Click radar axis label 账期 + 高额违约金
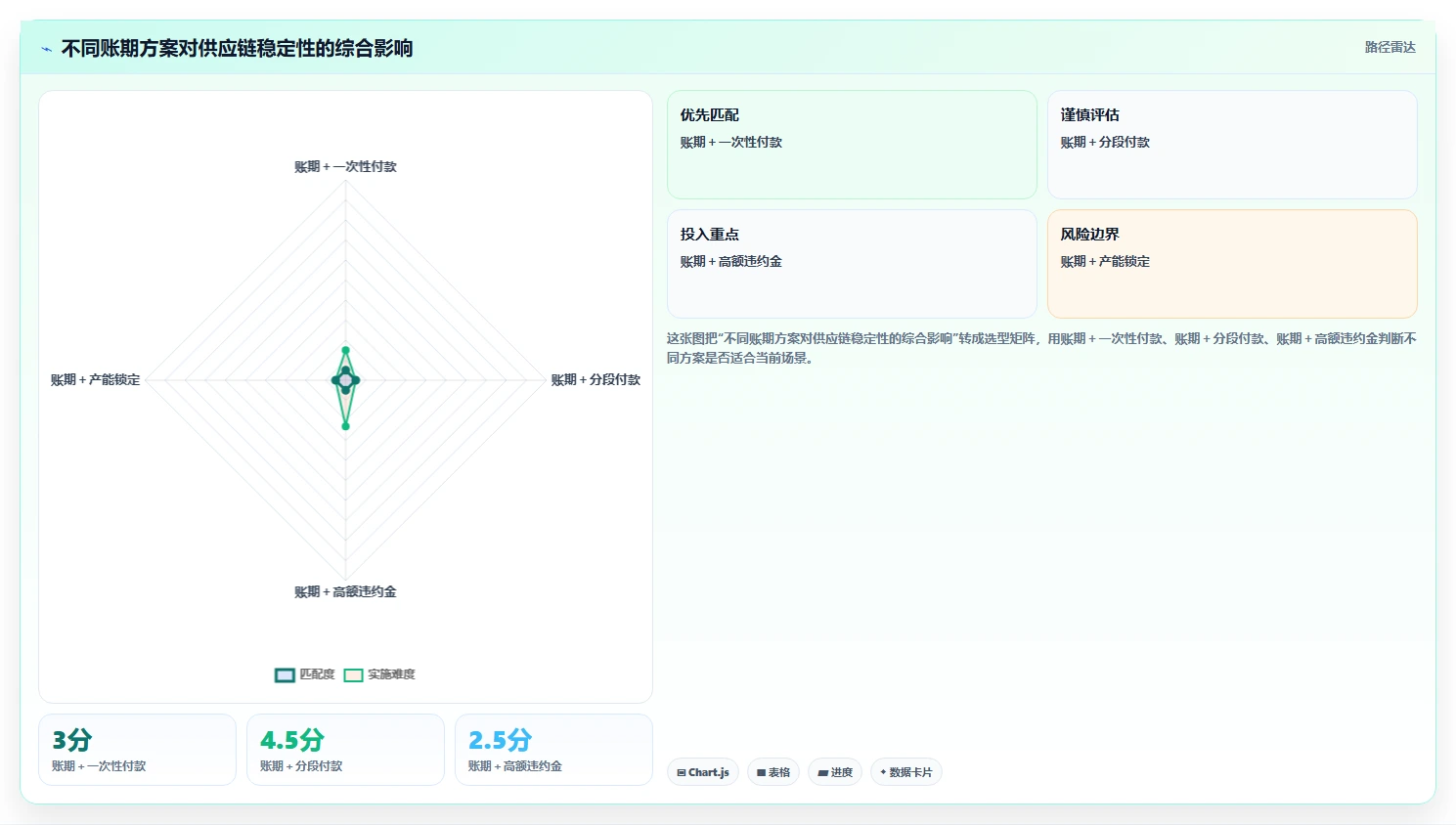Screen dimensions: 1456x825 [345, 592]
